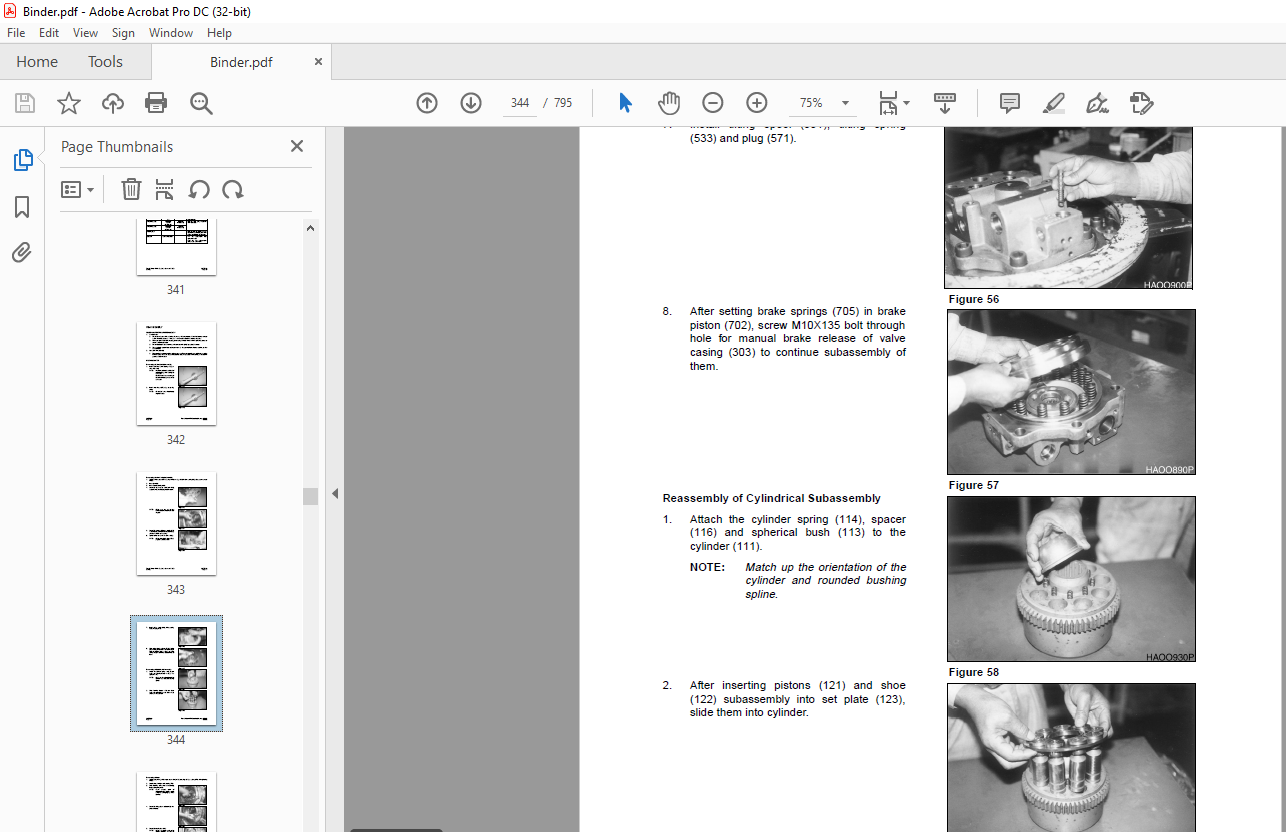The height and width of the screenshot is (832, 1286).
Task: Click thumbnail scrollbar up arrow
Action: pyautogui.click(x=310, y=228)
